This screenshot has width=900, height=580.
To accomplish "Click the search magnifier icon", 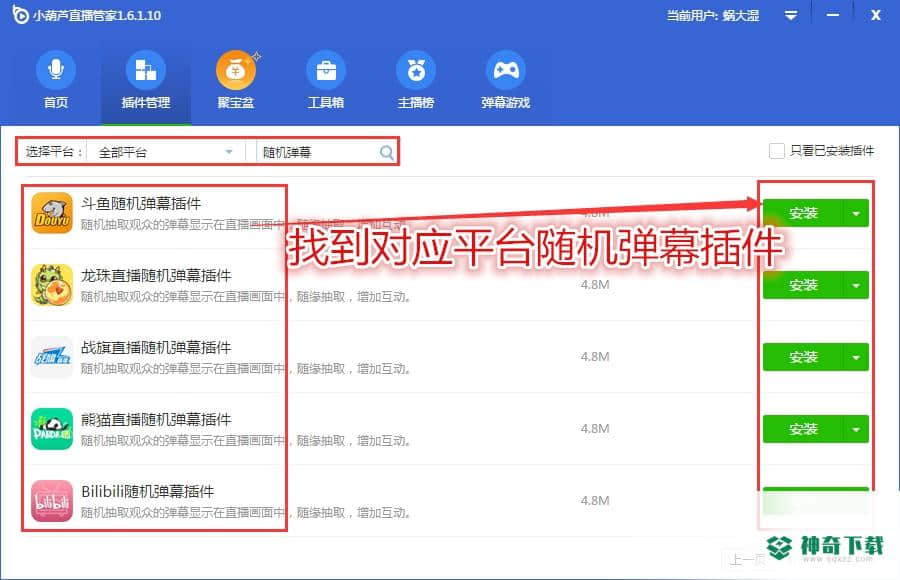I will [387, 152].
